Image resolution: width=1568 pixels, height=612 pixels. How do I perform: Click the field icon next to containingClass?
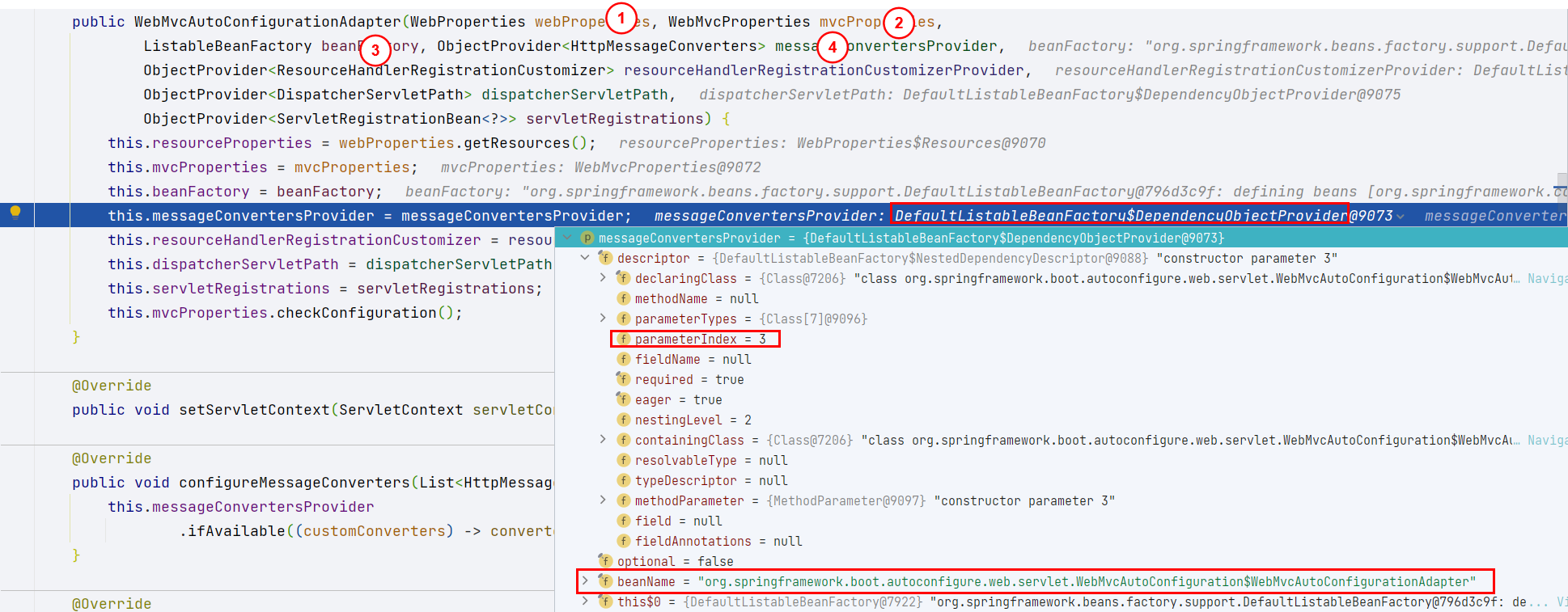[x=623, y=440]
